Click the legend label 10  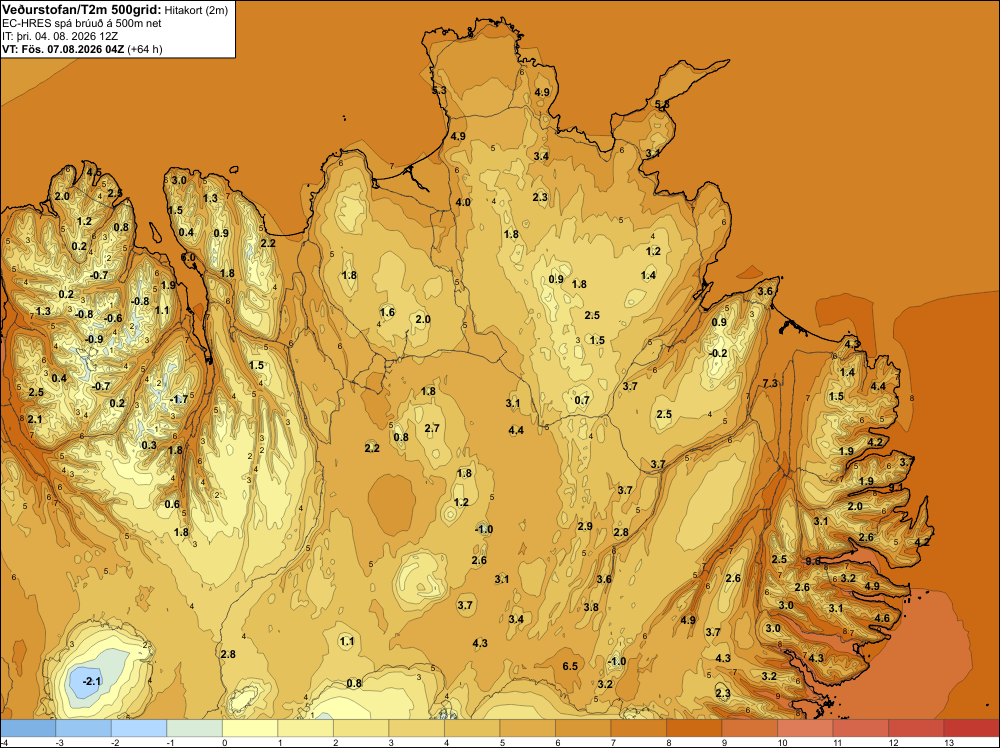pos(783,742)
